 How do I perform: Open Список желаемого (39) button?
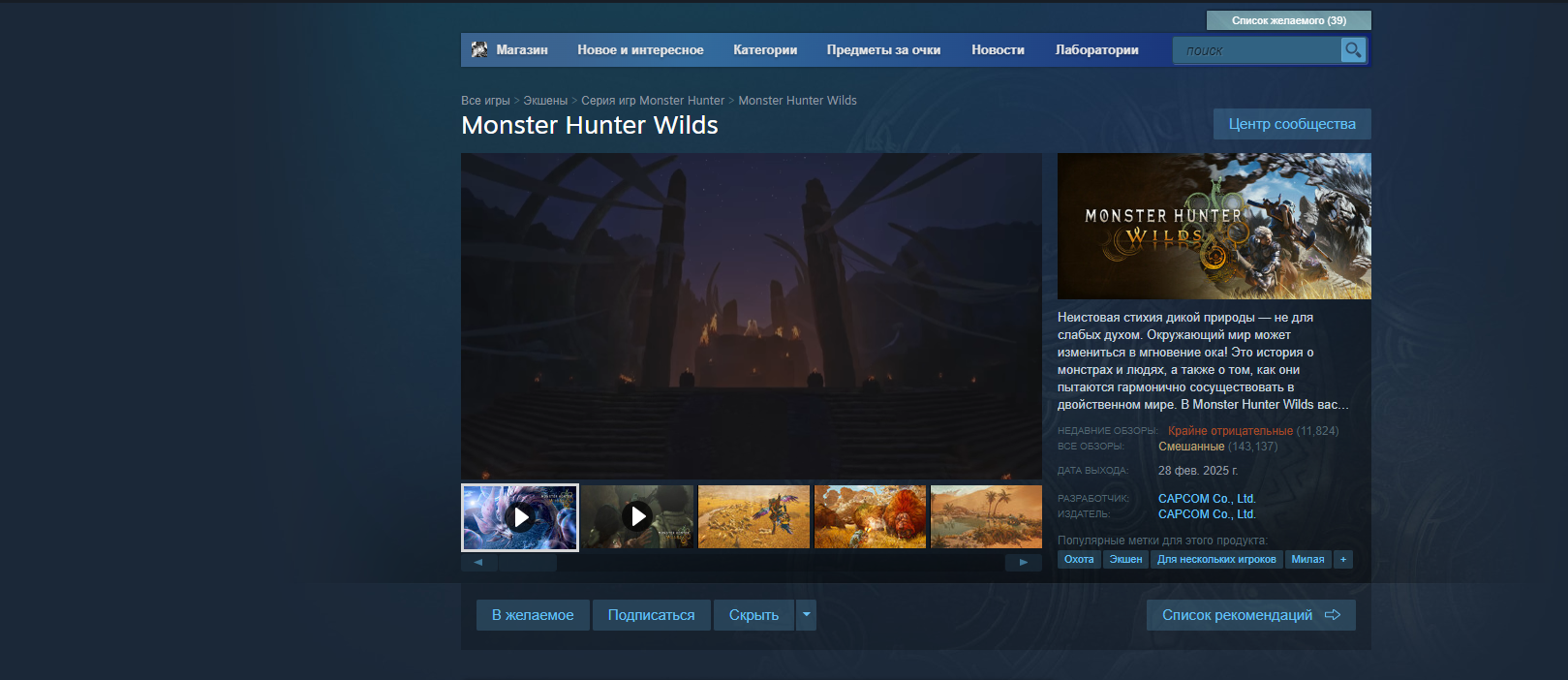tap(1289, 20)
